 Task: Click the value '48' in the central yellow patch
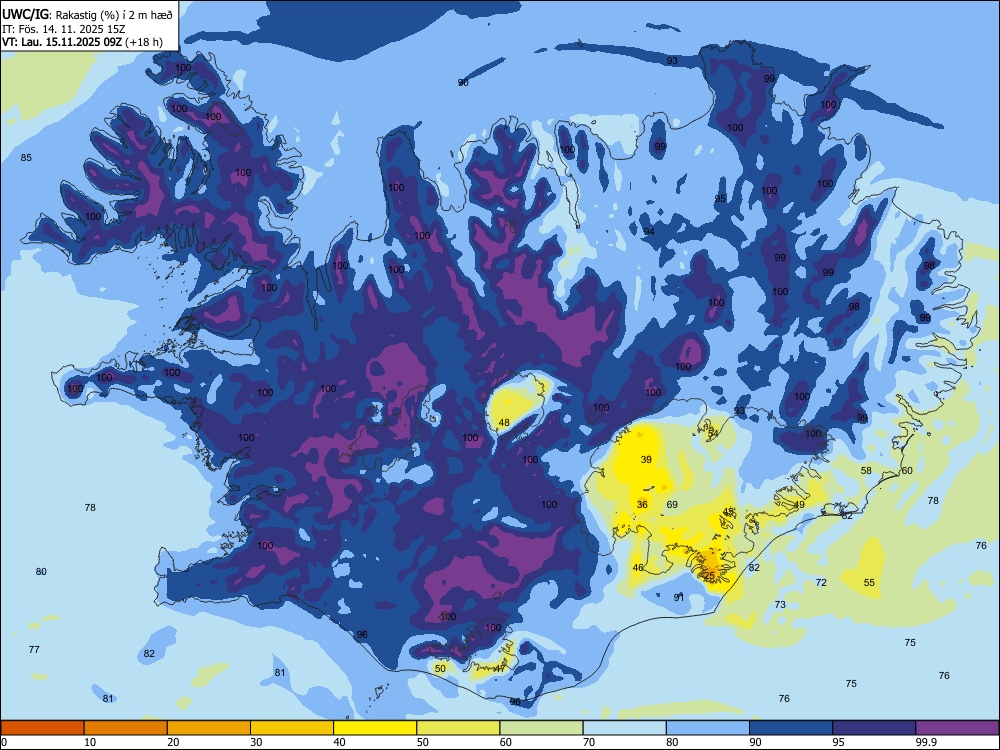click(504, 423)
